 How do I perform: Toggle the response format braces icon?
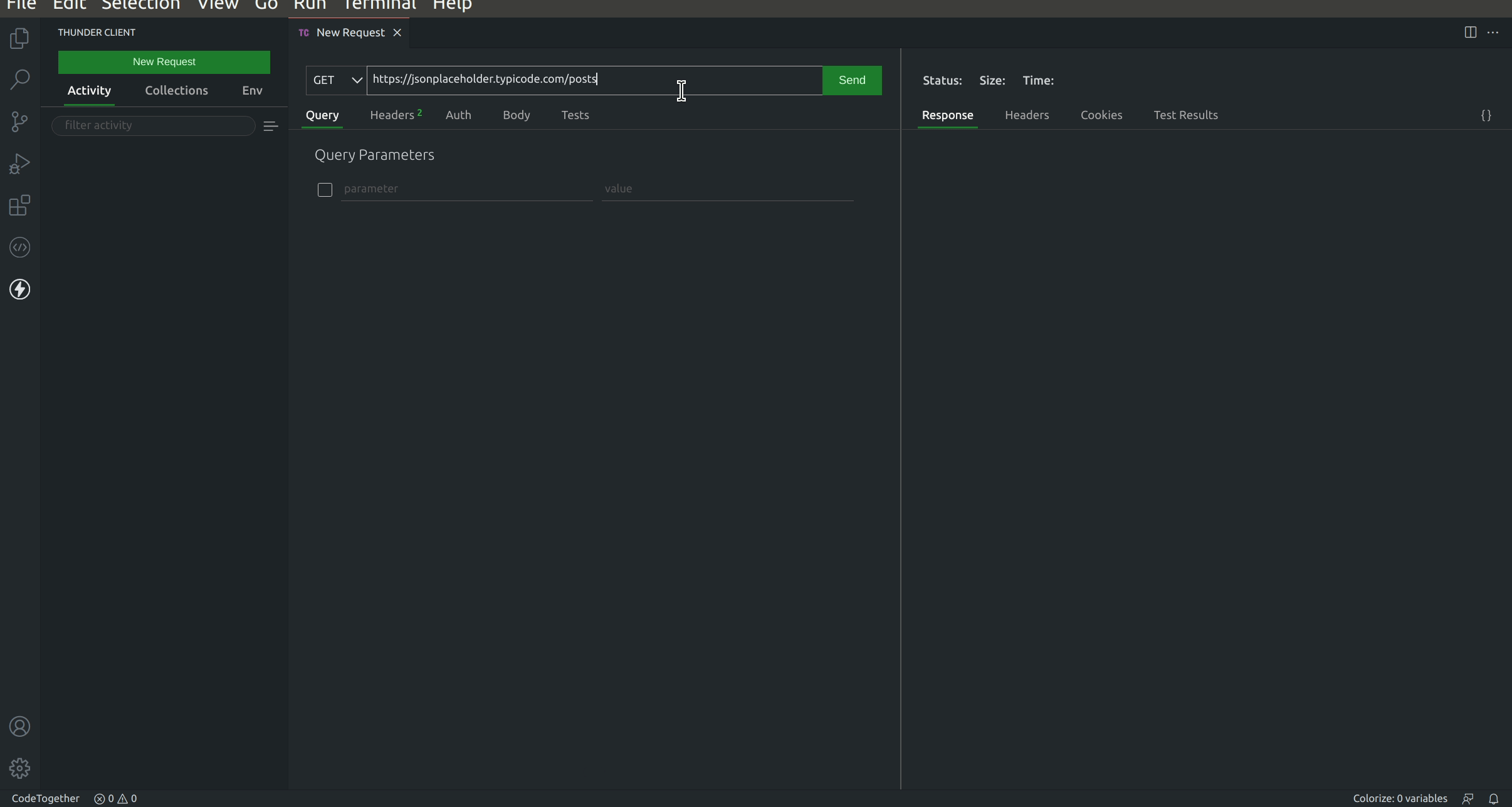pos(1486,115)
